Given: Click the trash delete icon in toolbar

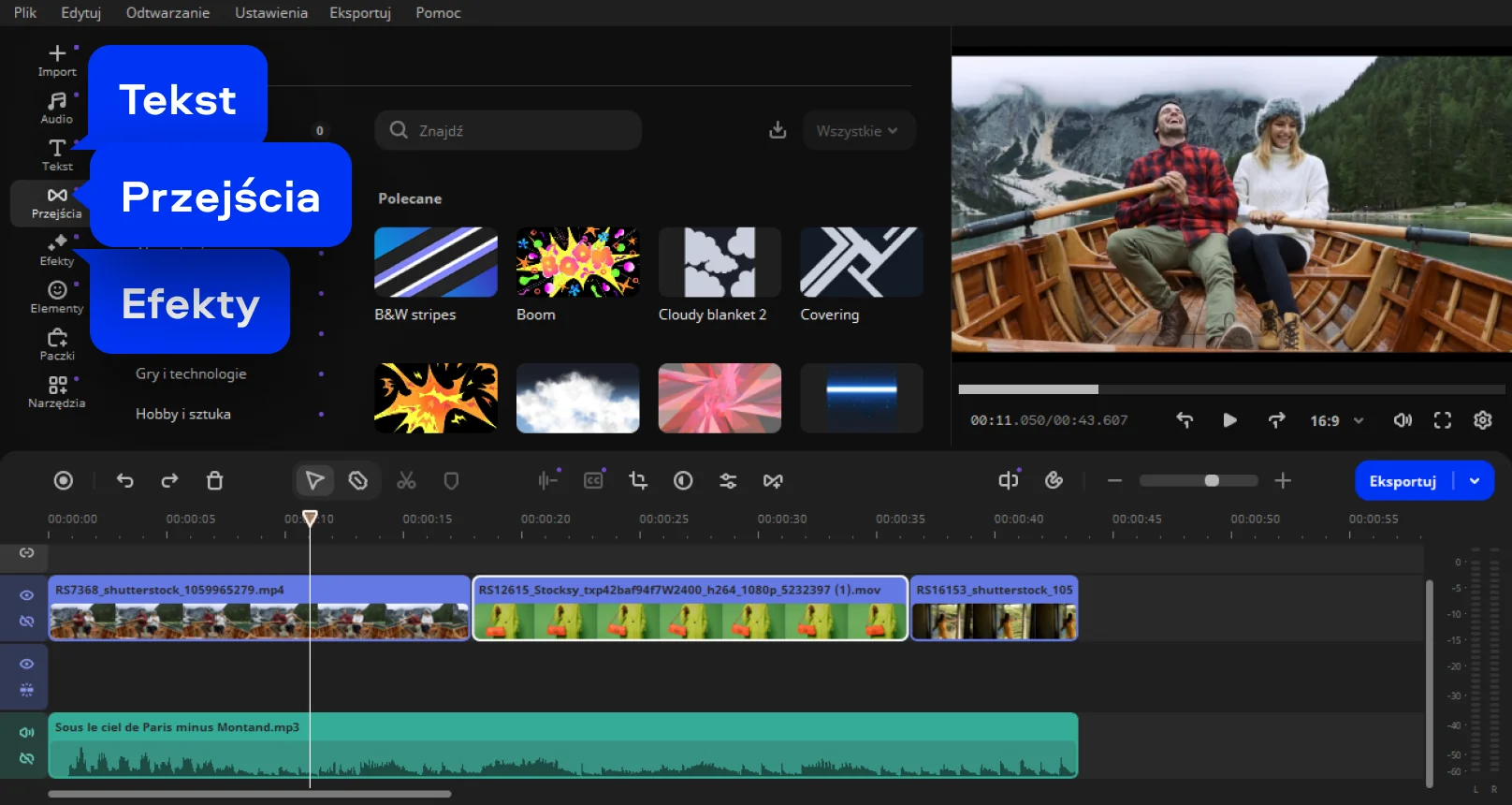Looking at the screenshot, I should point(214,481).
